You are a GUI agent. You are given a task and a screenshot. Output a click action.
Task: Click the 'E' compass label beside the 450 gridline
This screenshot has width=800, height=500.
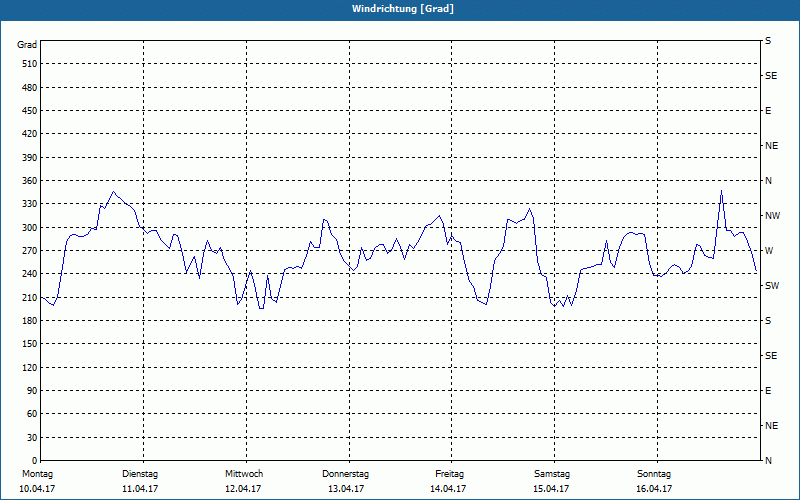coord(768,111)
